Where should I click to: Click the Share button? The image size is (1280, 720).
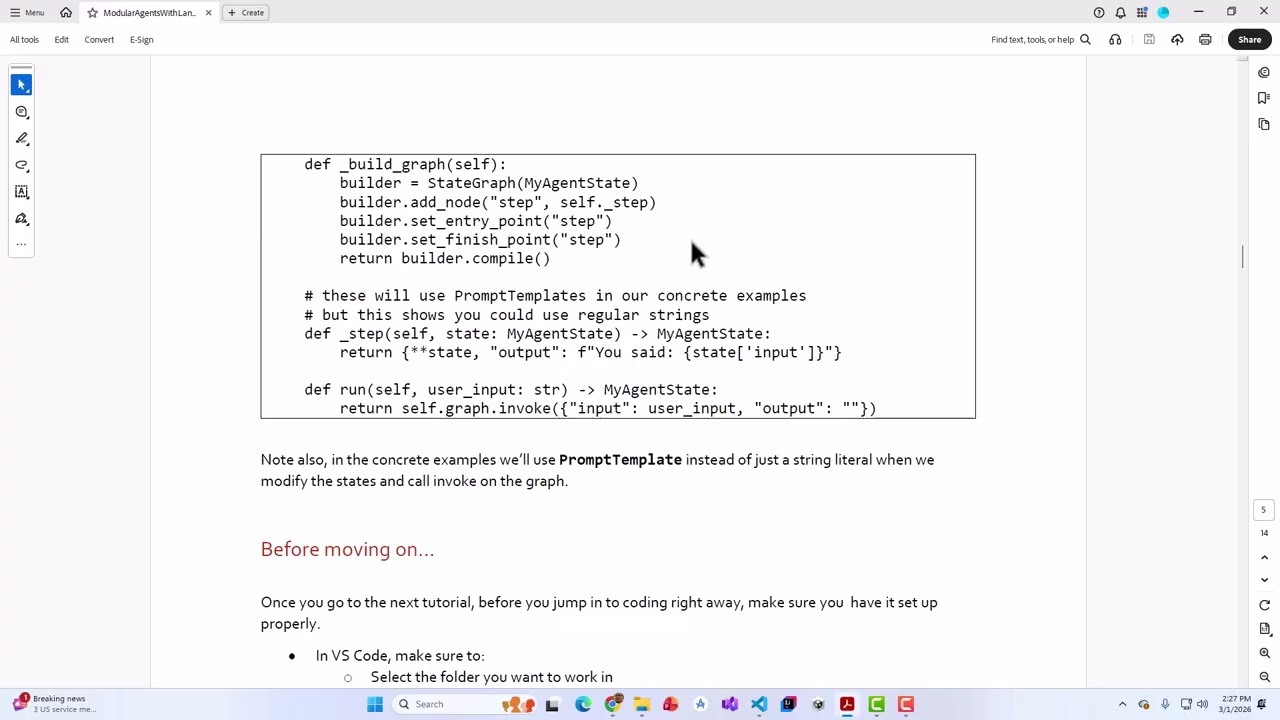[x=1249, y=40]
